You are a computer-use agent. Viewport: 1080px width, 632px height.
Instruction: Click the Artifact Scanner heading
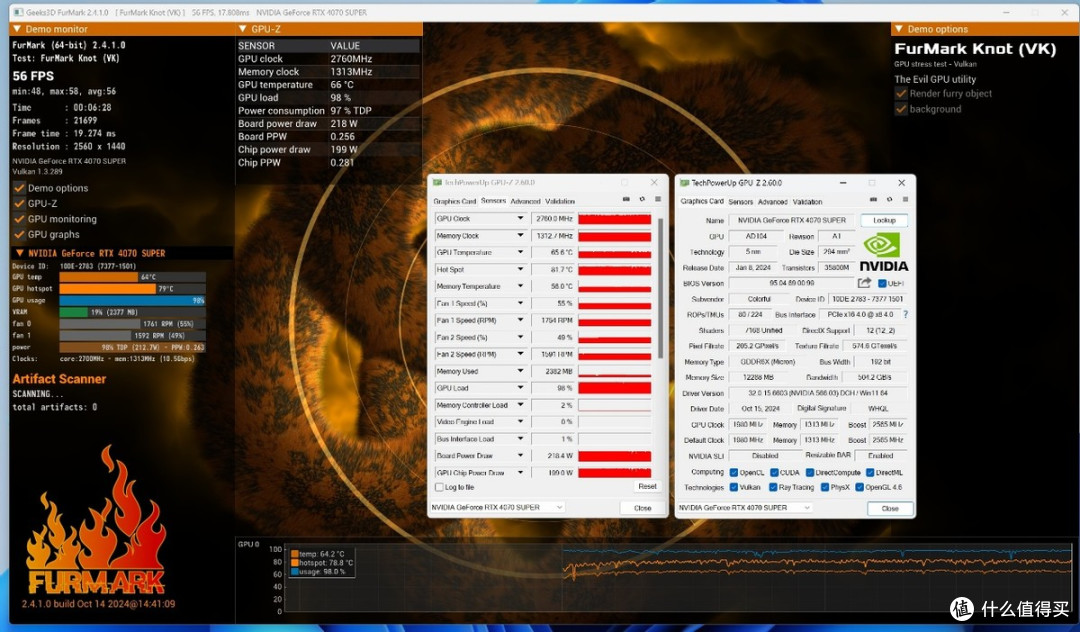pyautogui.click(x=59, y=379)
